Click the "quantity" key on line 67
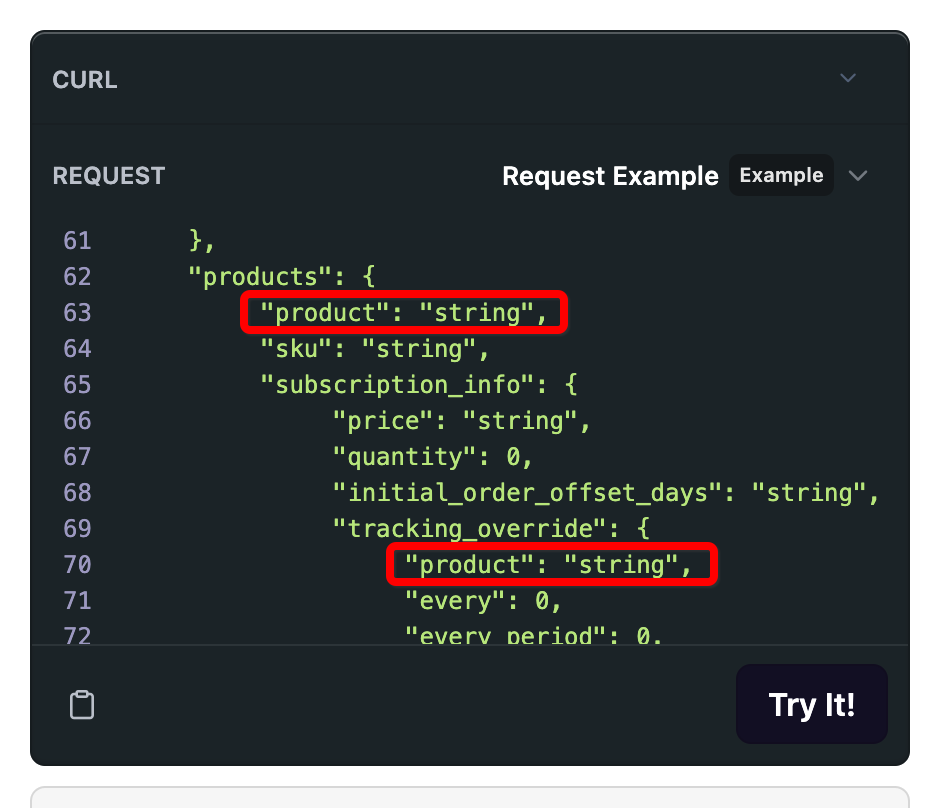This screenshot has height=808, width=930. pyautogui.click(x=404, y=457)
